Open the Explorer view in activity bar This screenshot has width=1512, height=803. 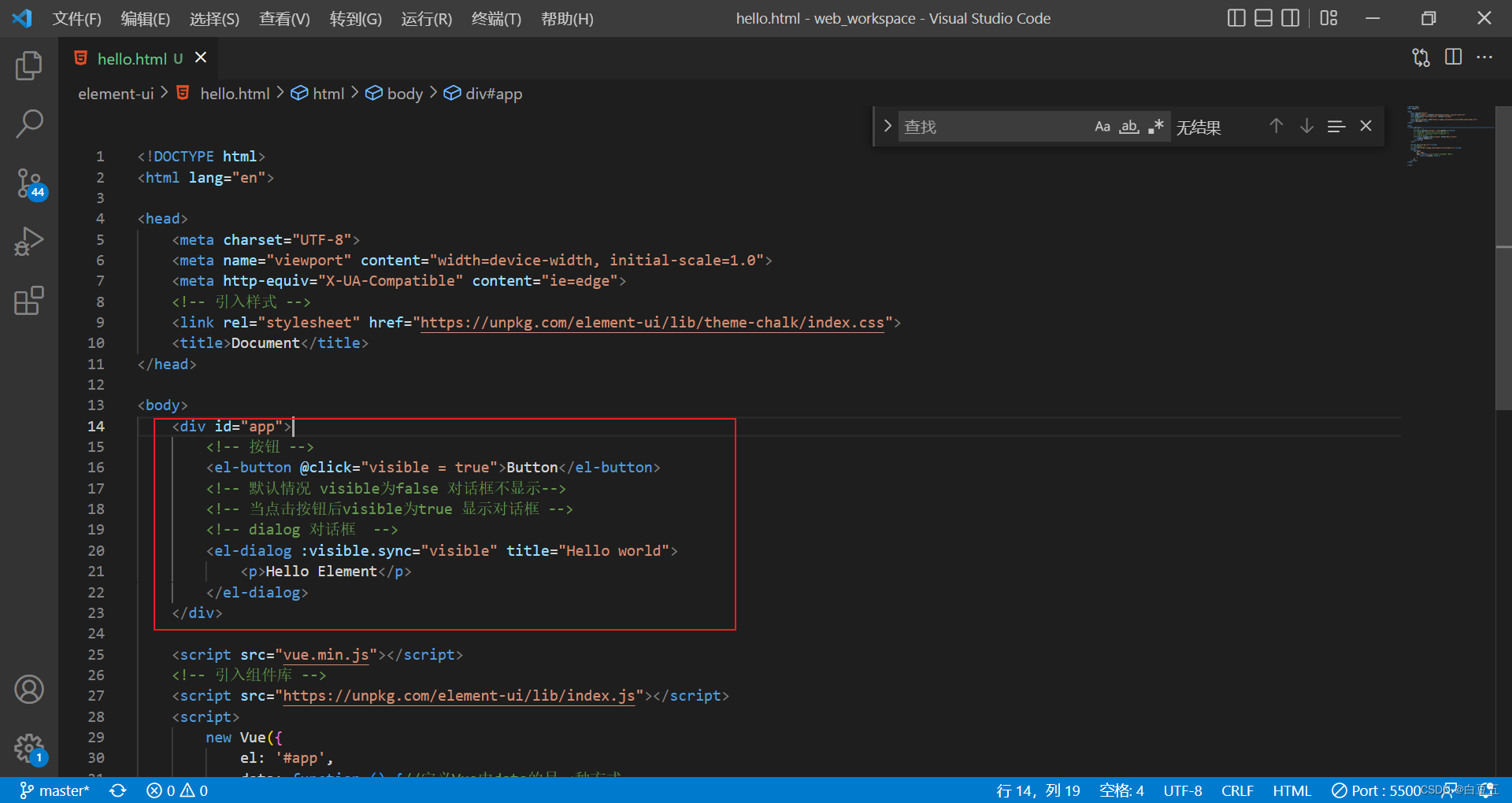click(x=29, y=65)
